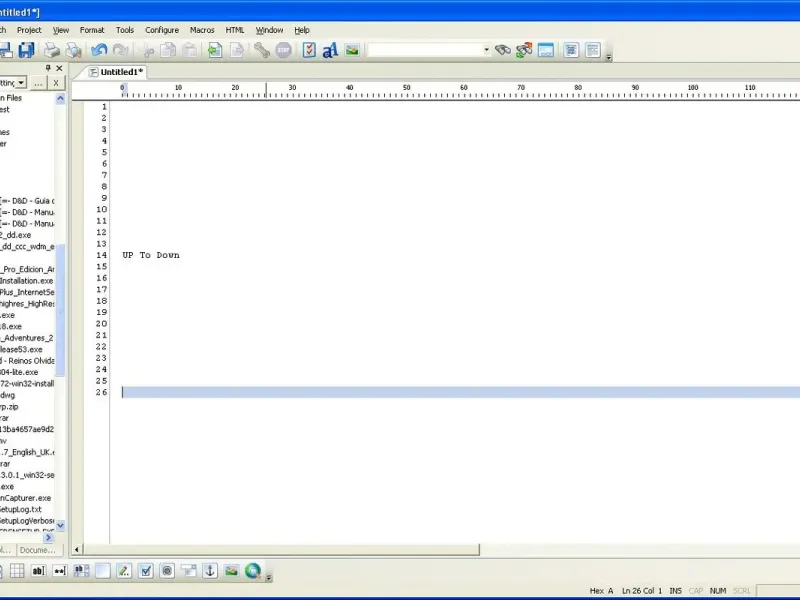800x600 pixels.
Task: Click the file list scroll-down arrow
Action: coord(60,525)
